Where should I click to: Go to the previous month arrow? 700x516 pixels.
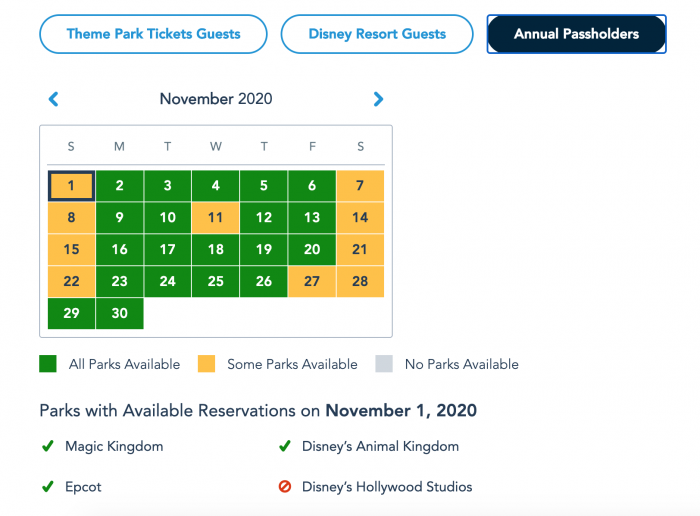click(54, 99)
